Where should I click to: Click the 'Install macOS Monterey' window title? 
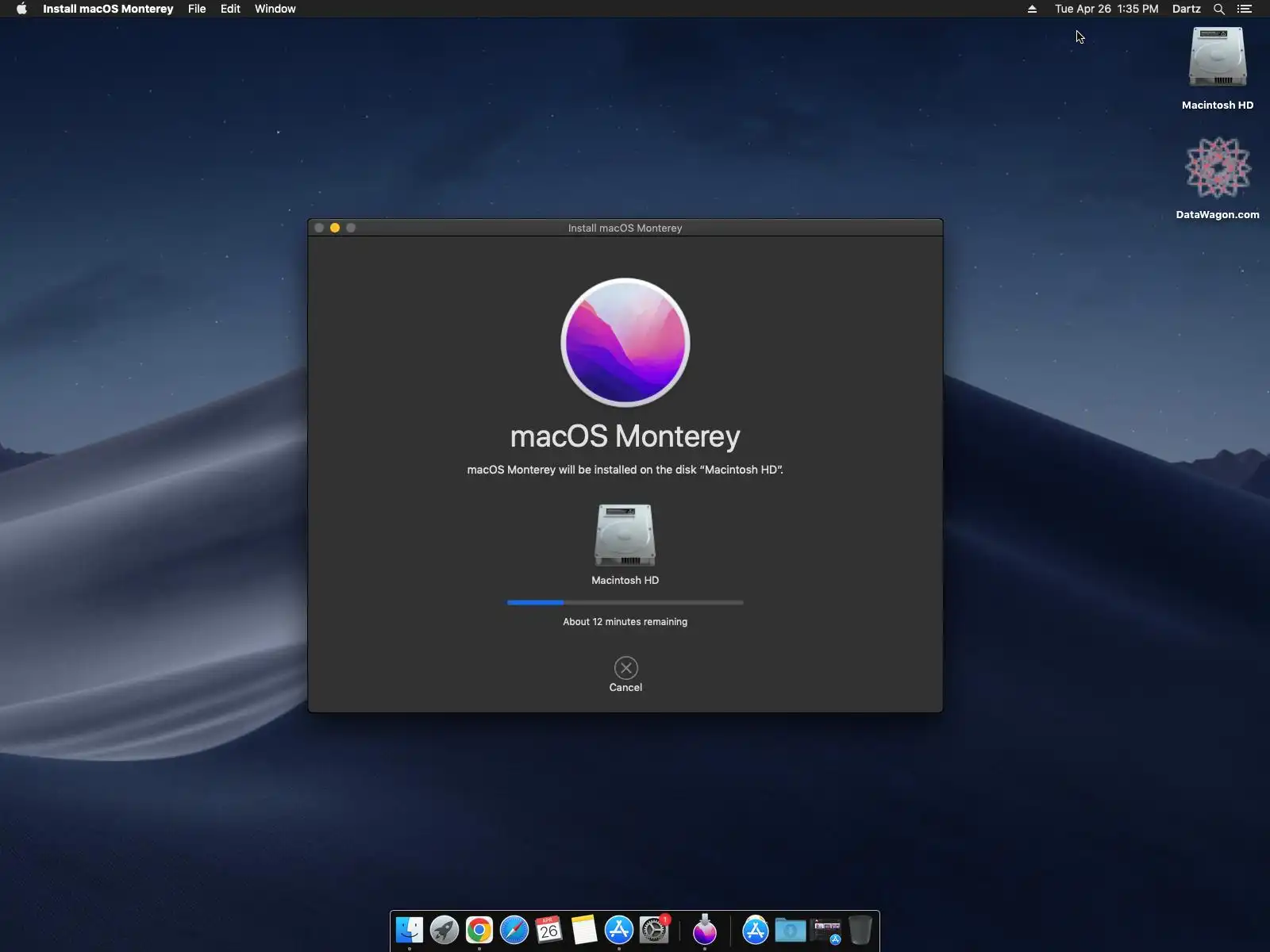pos(625,228)
